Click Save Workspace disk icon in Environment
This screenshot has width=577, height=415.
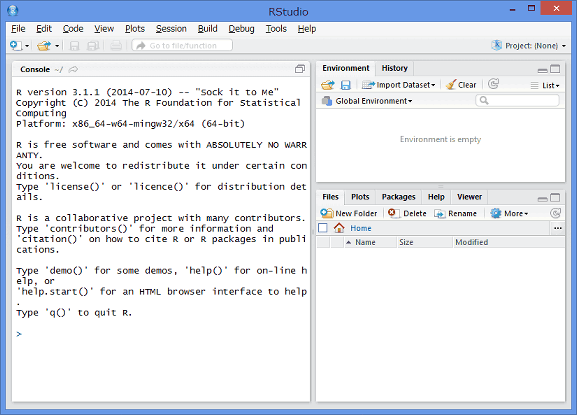(x=346, y=85)
